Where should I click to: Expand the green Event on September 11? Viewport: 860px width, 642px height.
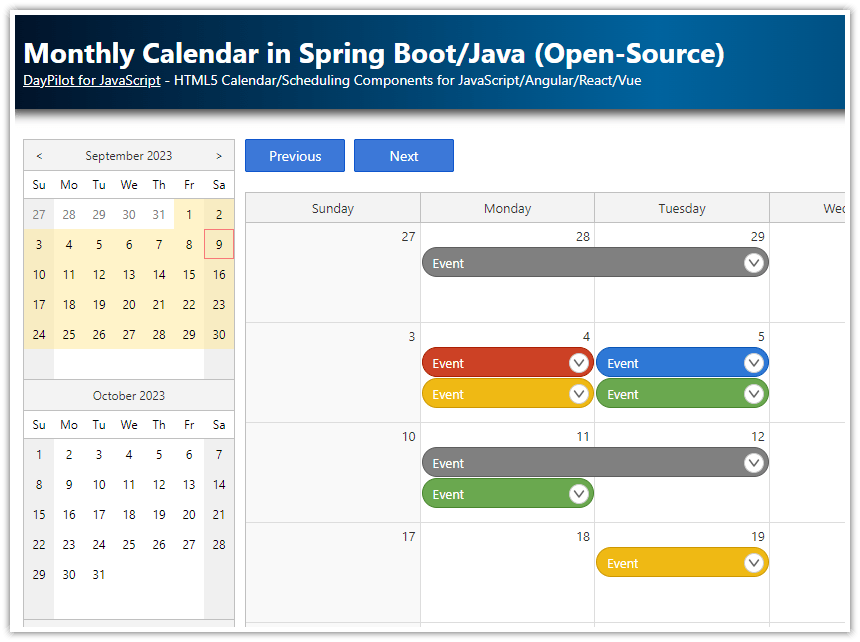click(x=579, y=493)
